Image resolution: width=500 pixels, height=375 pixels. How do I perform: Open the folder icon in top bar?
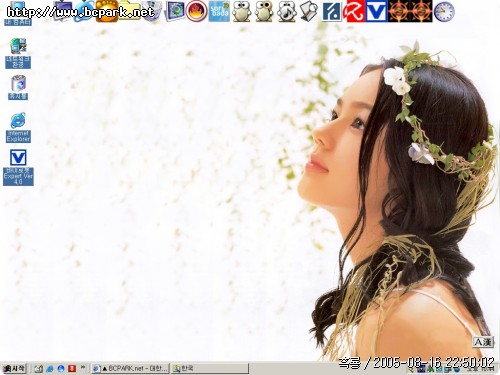[x=129, y=11]
